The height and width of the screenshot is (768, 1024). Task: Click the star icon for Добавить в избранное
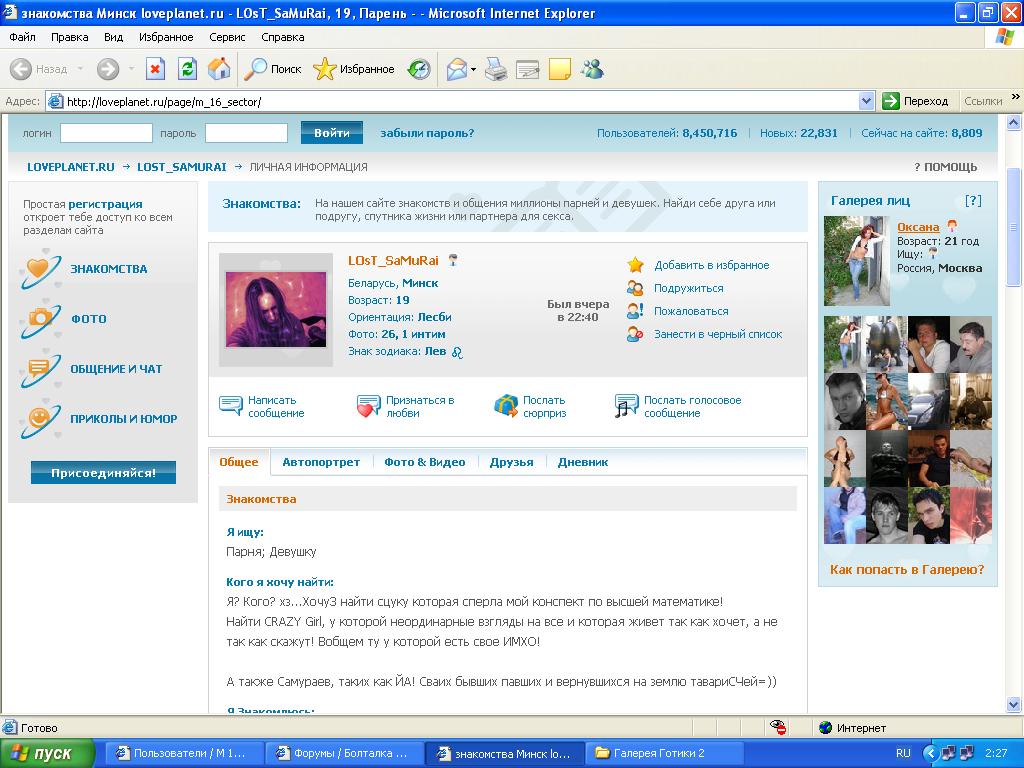coord(635,264)
